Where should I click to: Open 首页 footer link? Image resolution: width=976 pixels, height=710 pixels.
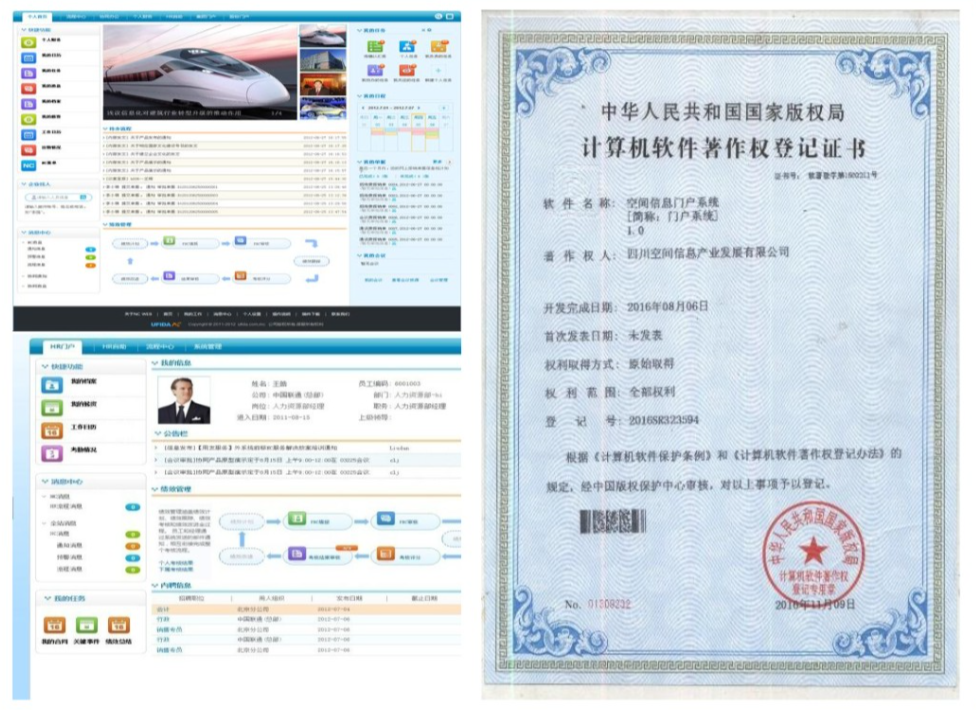pyautogui.click(x=168, y=314)
